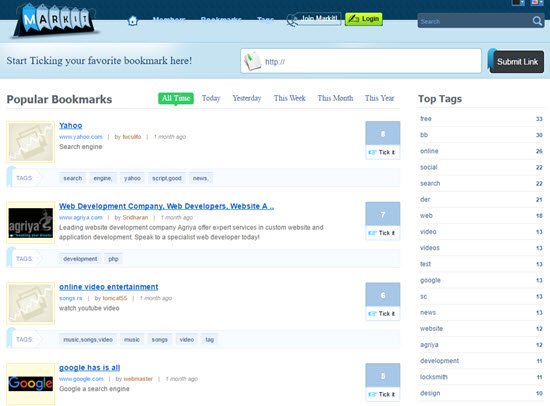Tick the Yahoo bookmark
The height and width of the screenshot is (406, 550).
point(382,152)
